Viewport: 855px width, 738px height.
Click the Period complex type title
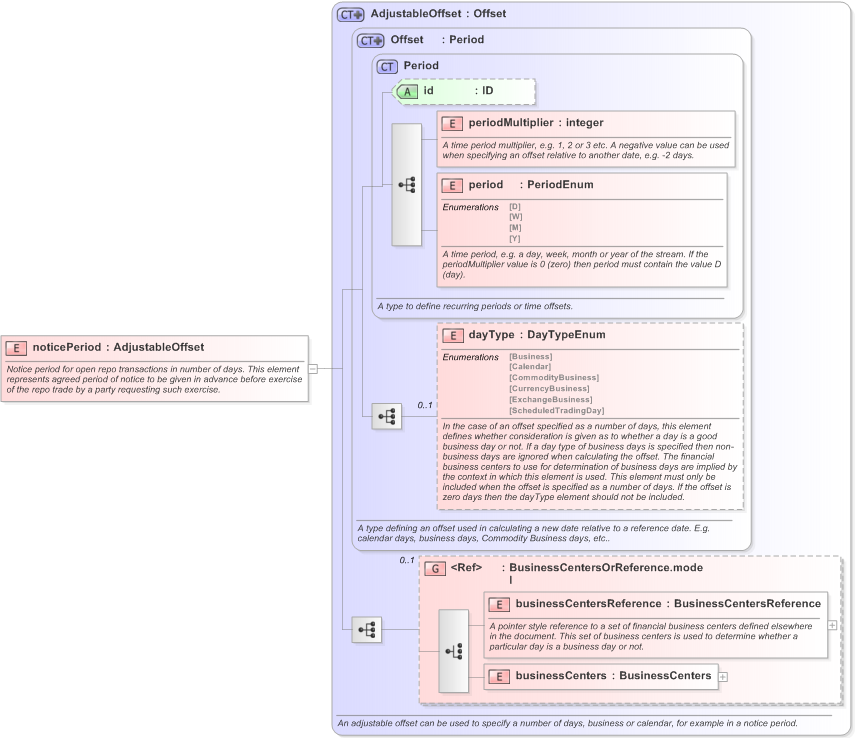pyautogui.click(x=421, y=65)
